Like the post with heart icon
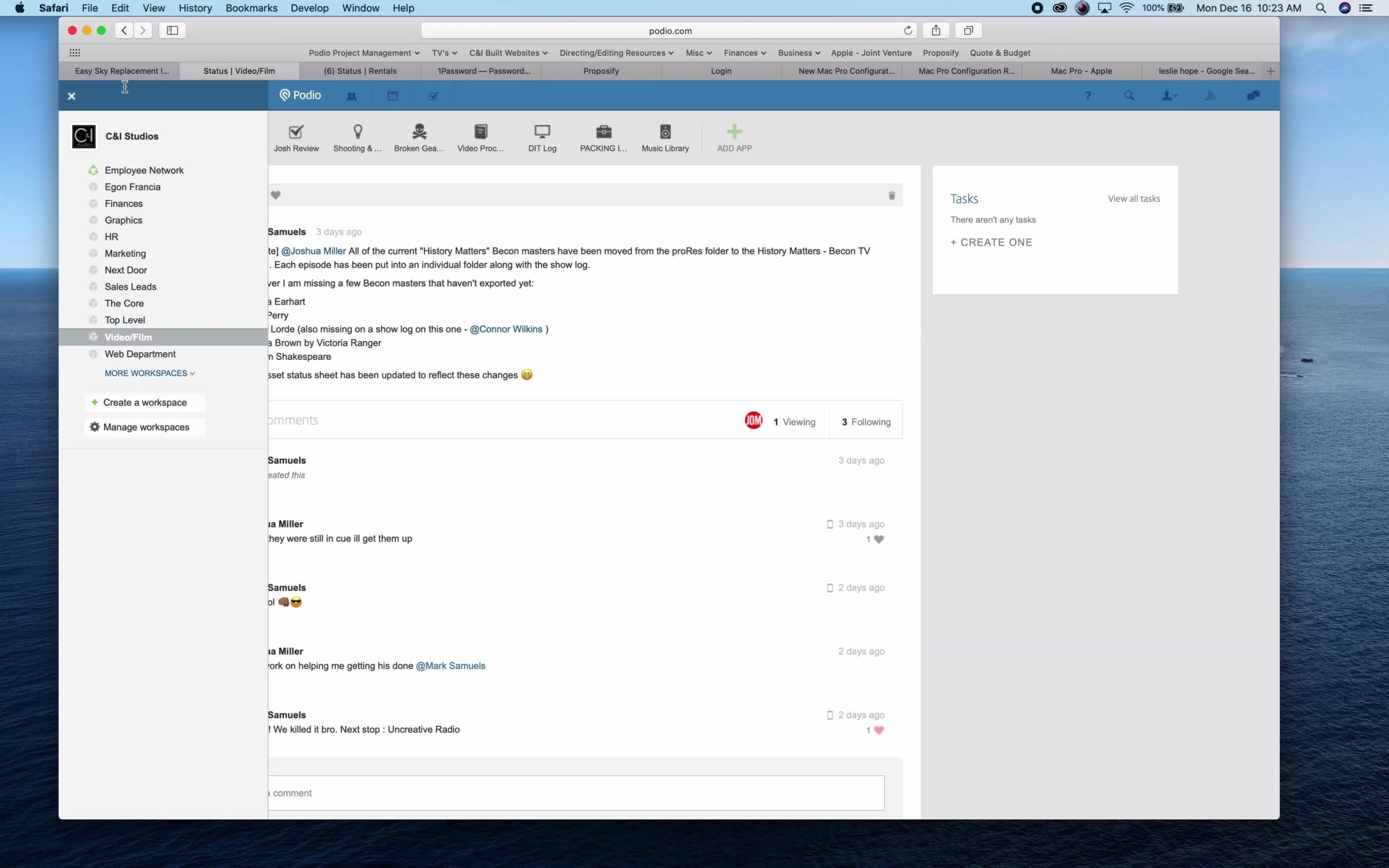Screen dimensions: 1389x868 276,195
